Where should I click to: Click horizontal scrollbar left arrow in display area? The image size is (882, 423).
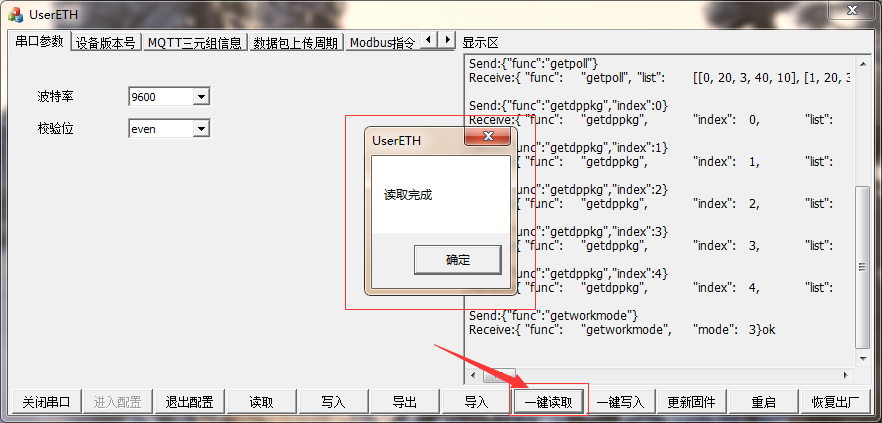(473, 375)
